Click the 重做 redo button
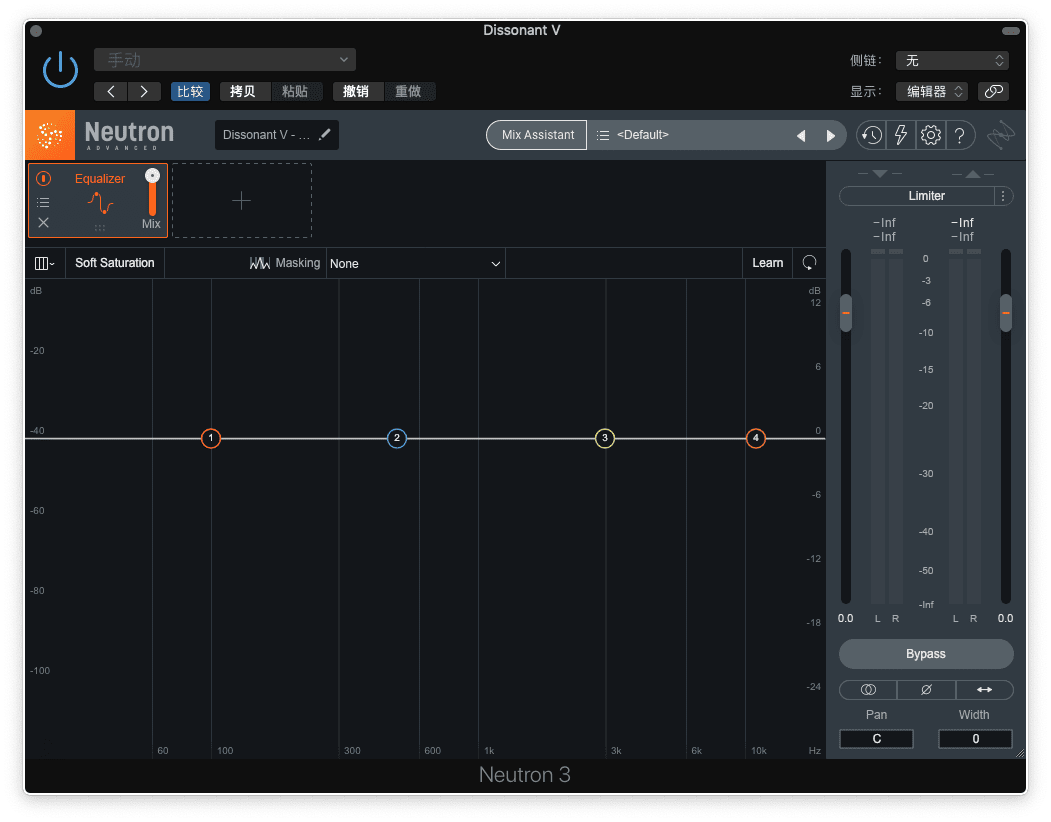1051x822 pixels. coord(408,91)
